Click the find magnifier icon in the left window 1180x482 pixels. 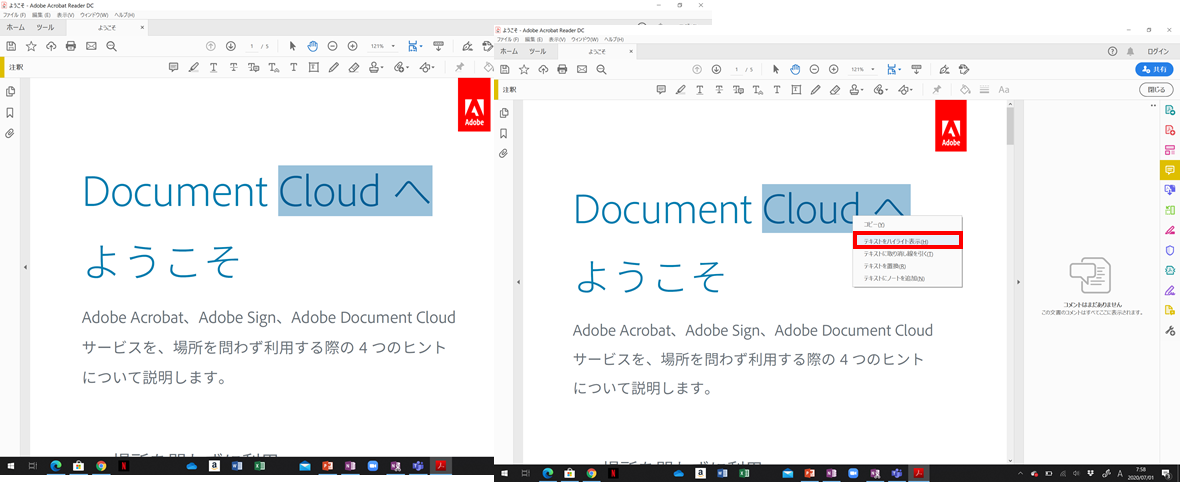(111, 46)
